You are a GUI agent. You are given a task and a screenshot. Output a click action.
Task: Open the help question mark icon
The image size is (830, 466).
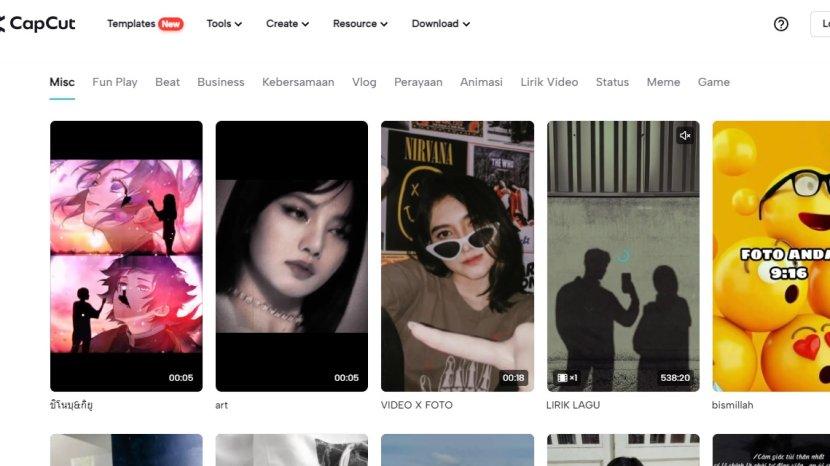coord(781,24)
